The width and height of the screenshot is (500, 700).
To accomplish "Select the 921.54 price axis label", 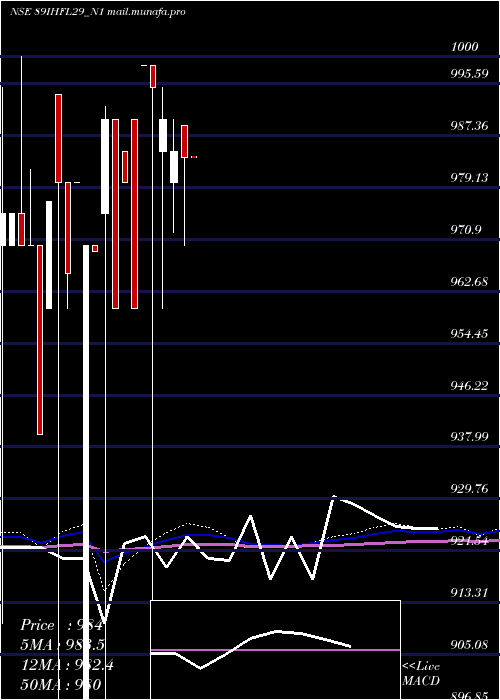I will 469,541.
